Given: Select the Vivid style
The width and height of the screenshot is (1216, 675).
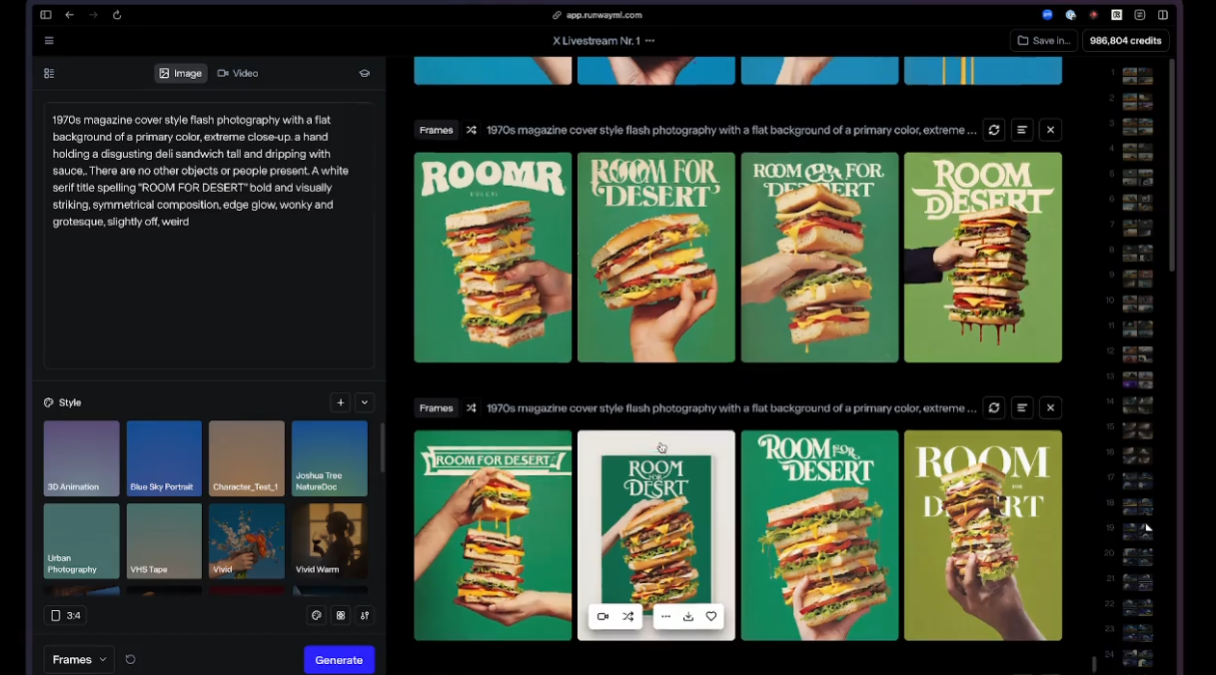Looking at the screenshot, I should pos(247,541).
